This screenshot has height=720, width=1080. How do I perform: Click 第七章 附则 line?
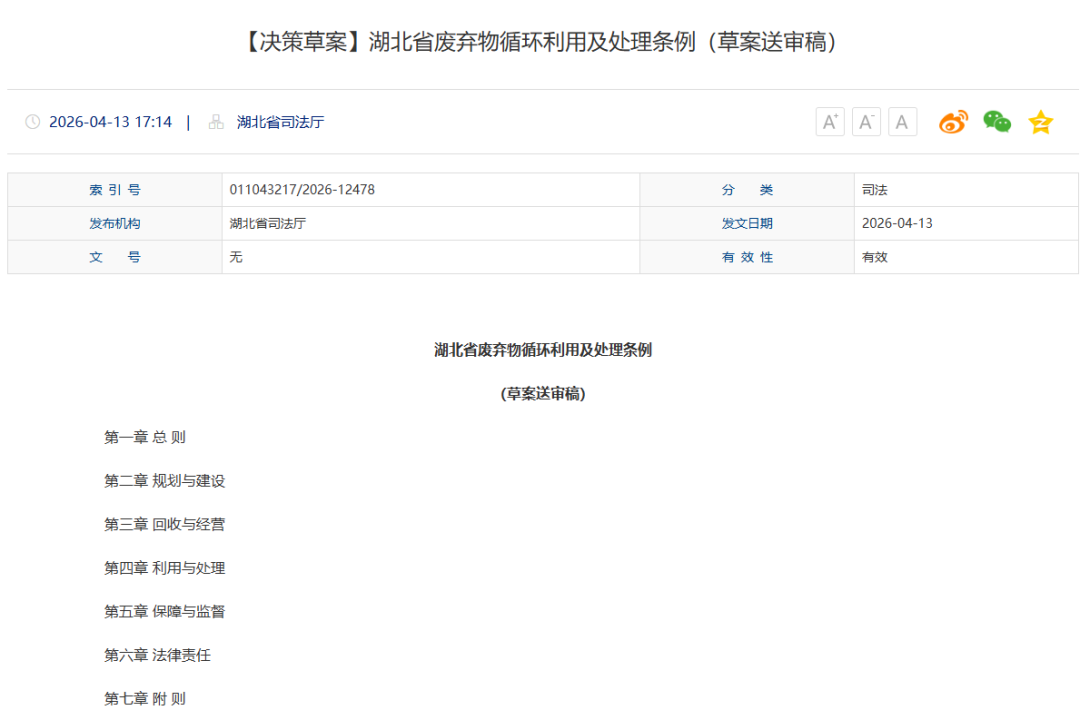[x=145, y=699]
